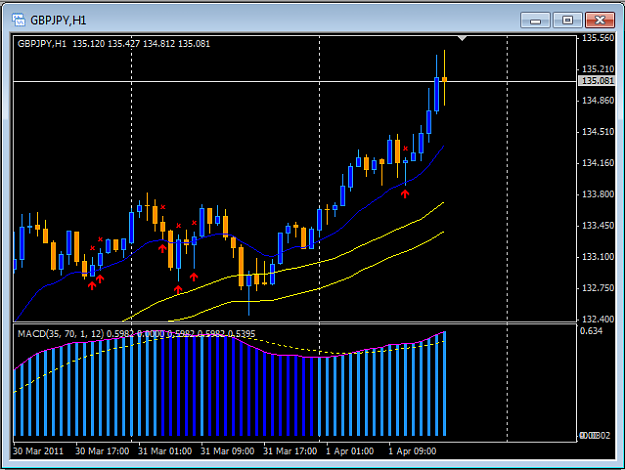
Task: Click the tall blue candle before the latest candle
Action: pos(436,94)
